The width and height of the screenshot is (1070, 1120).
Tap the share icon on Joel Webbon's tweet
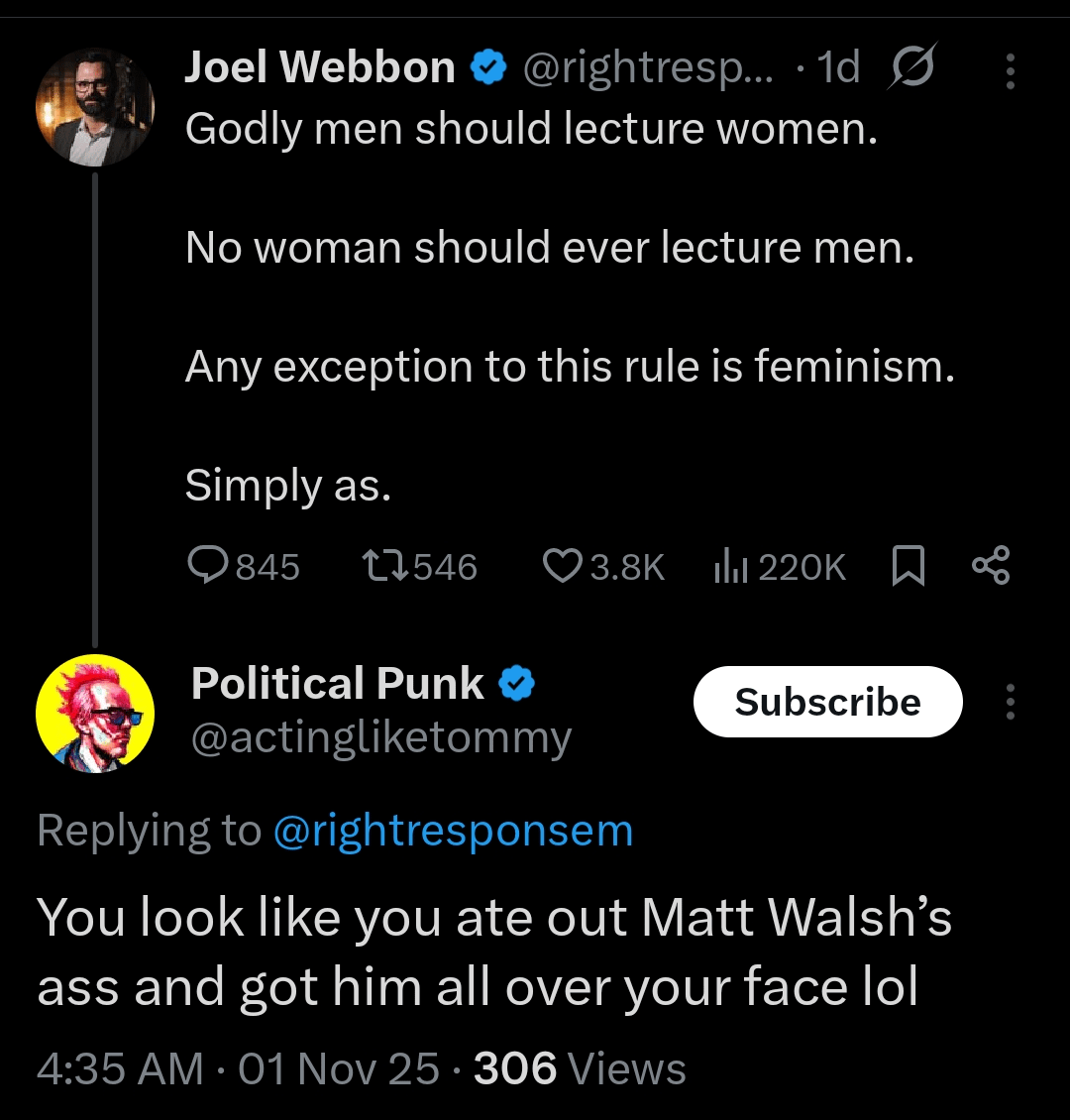click(991, 565)
